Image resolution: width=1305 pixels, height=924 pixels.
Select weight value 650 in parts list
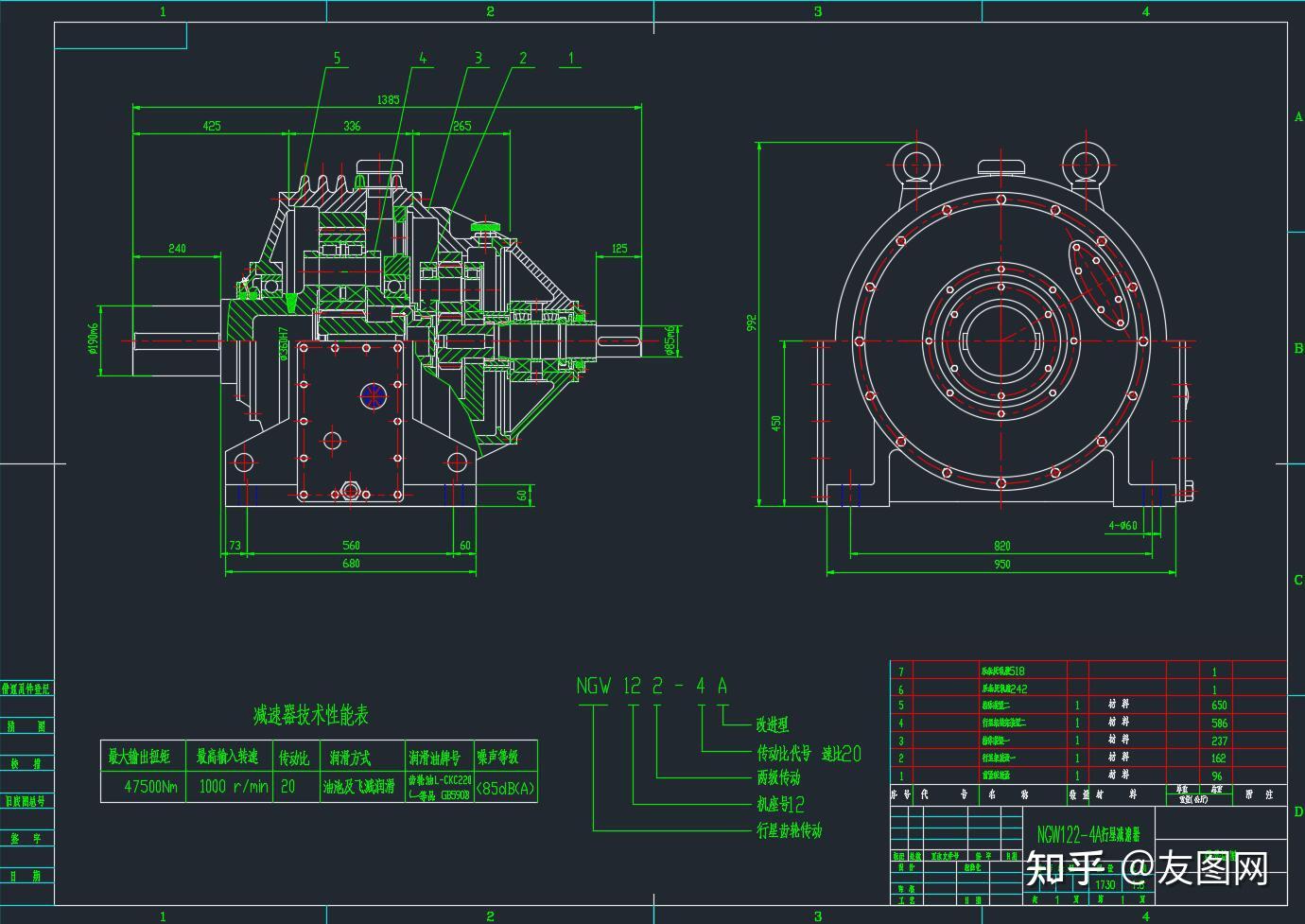pyautogui.click(x=1219, y=706)
